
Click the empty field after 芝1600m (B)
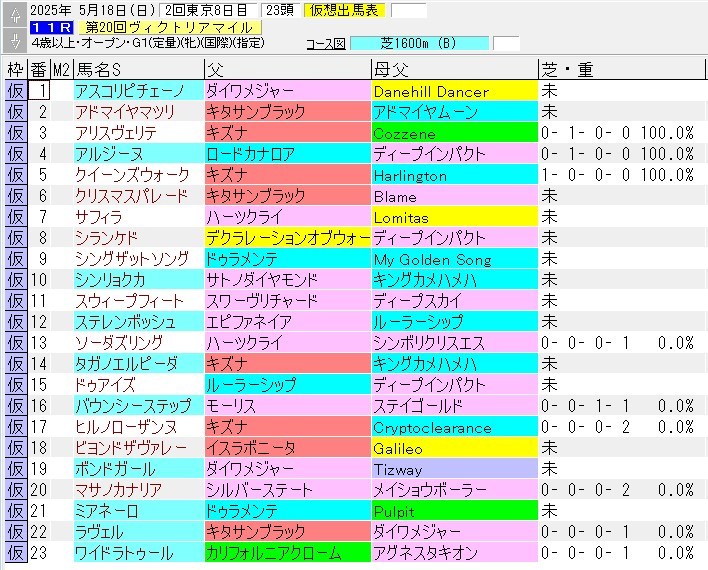pyautogui.click(x=506, y=43)
